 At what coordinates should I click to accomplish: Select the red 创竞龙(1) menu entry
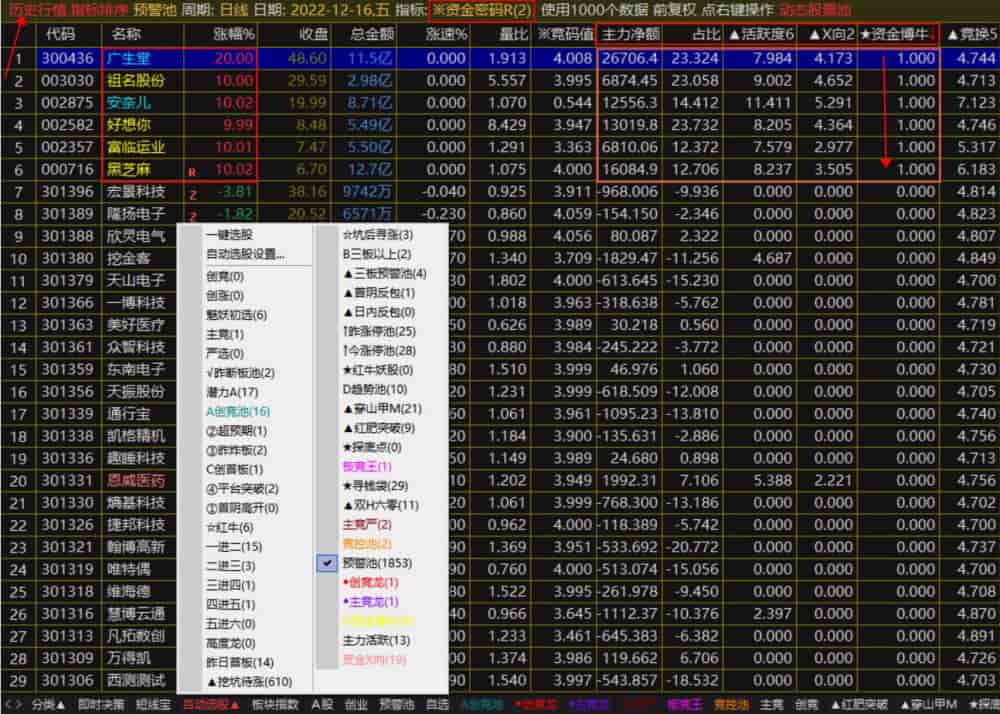pos(371,583)
